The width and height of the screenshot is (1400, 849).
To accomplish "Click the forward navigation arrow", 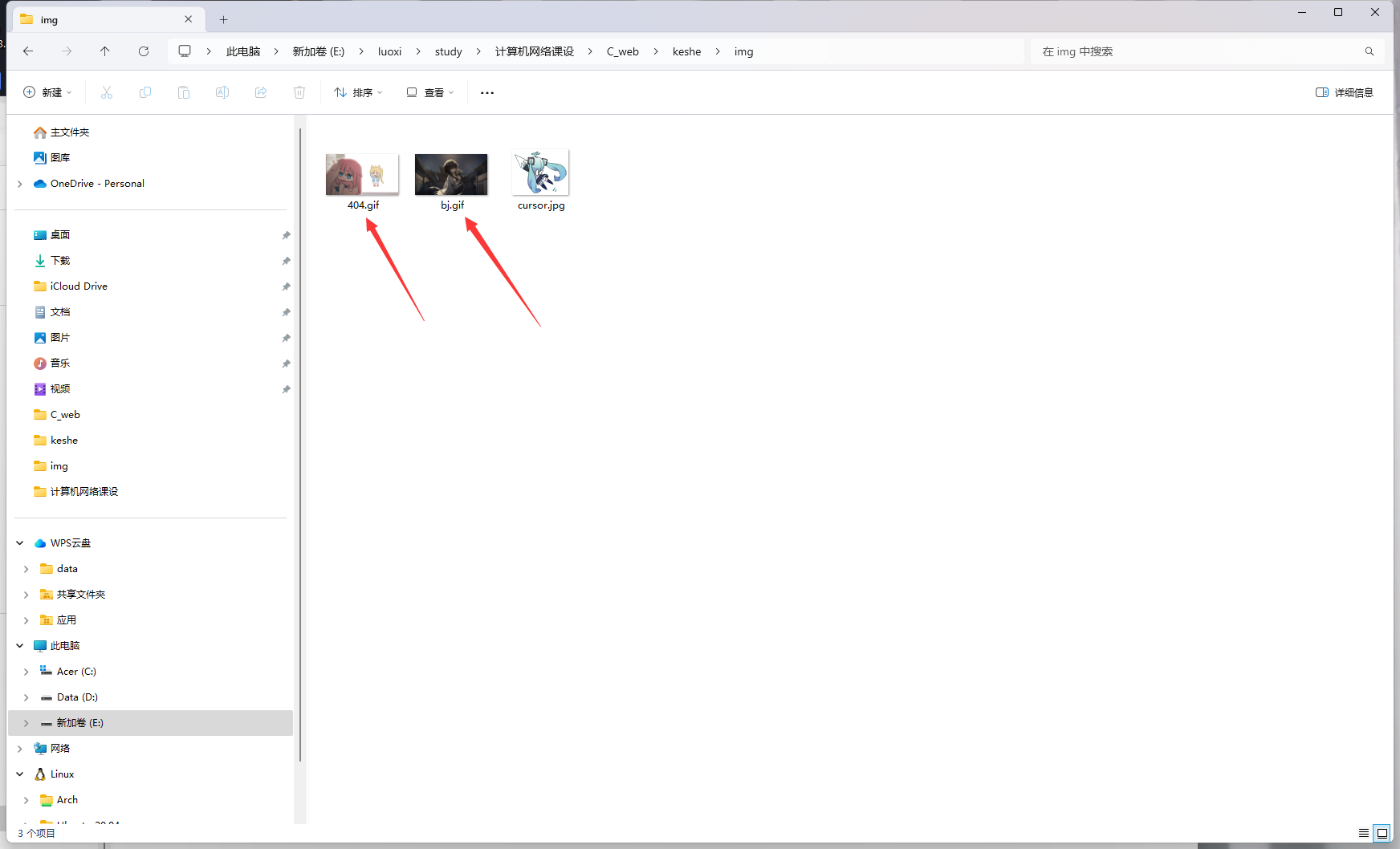I will 67,51.
